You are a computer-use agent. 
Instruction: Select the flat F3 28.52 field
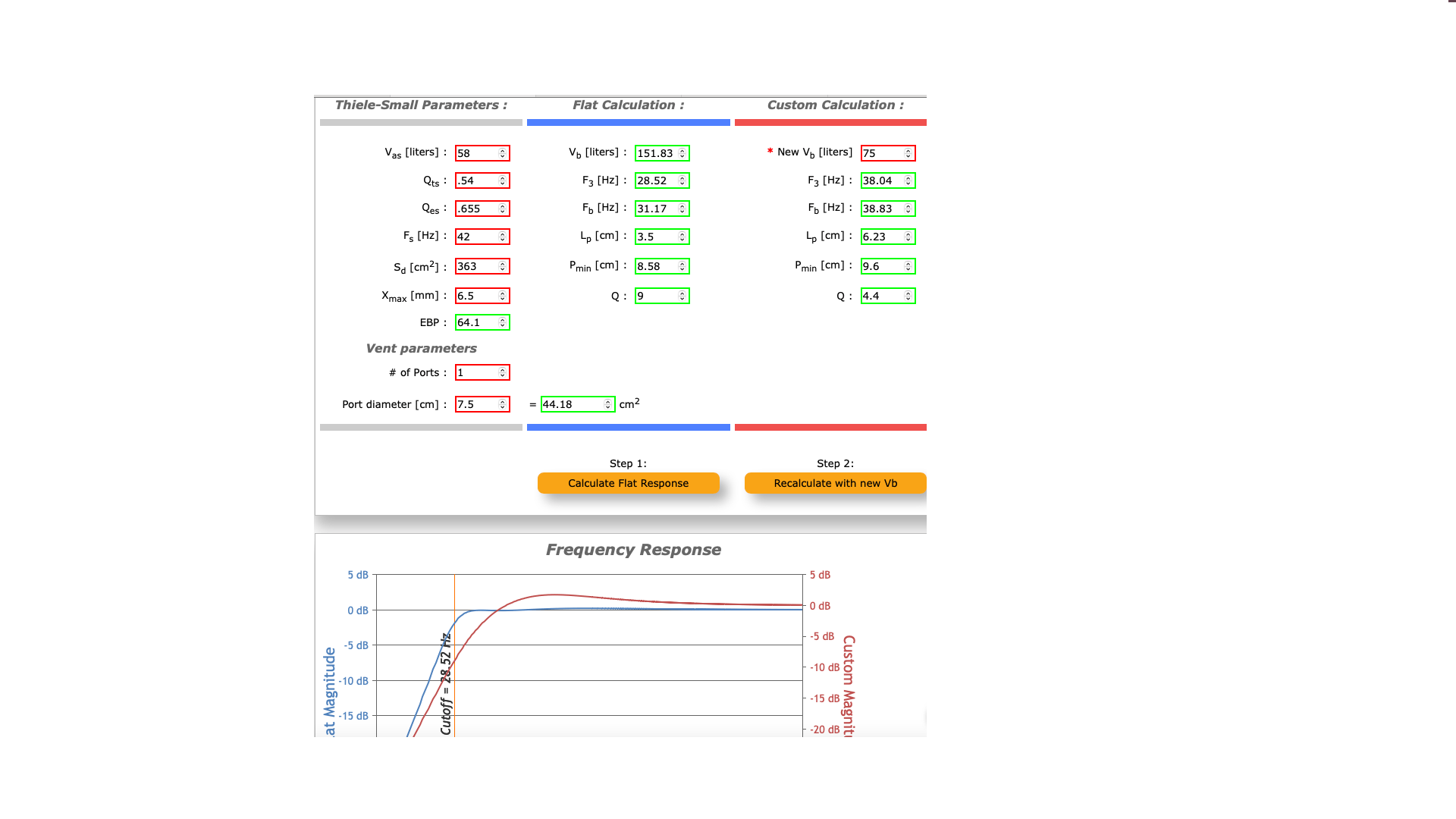pos(662,180)
